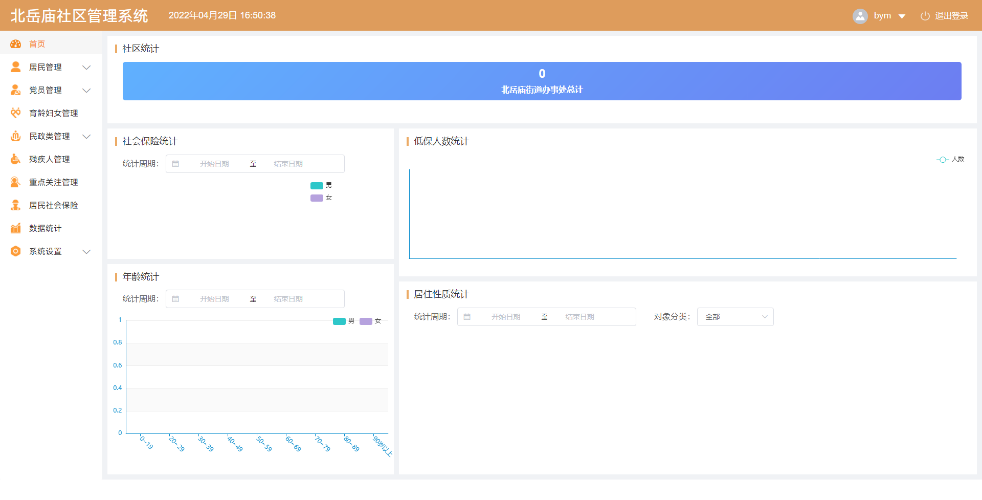982x500 pixels.
Task: Click the 0.4 y-axis value in 年龄统计
Action: point(116,388)
